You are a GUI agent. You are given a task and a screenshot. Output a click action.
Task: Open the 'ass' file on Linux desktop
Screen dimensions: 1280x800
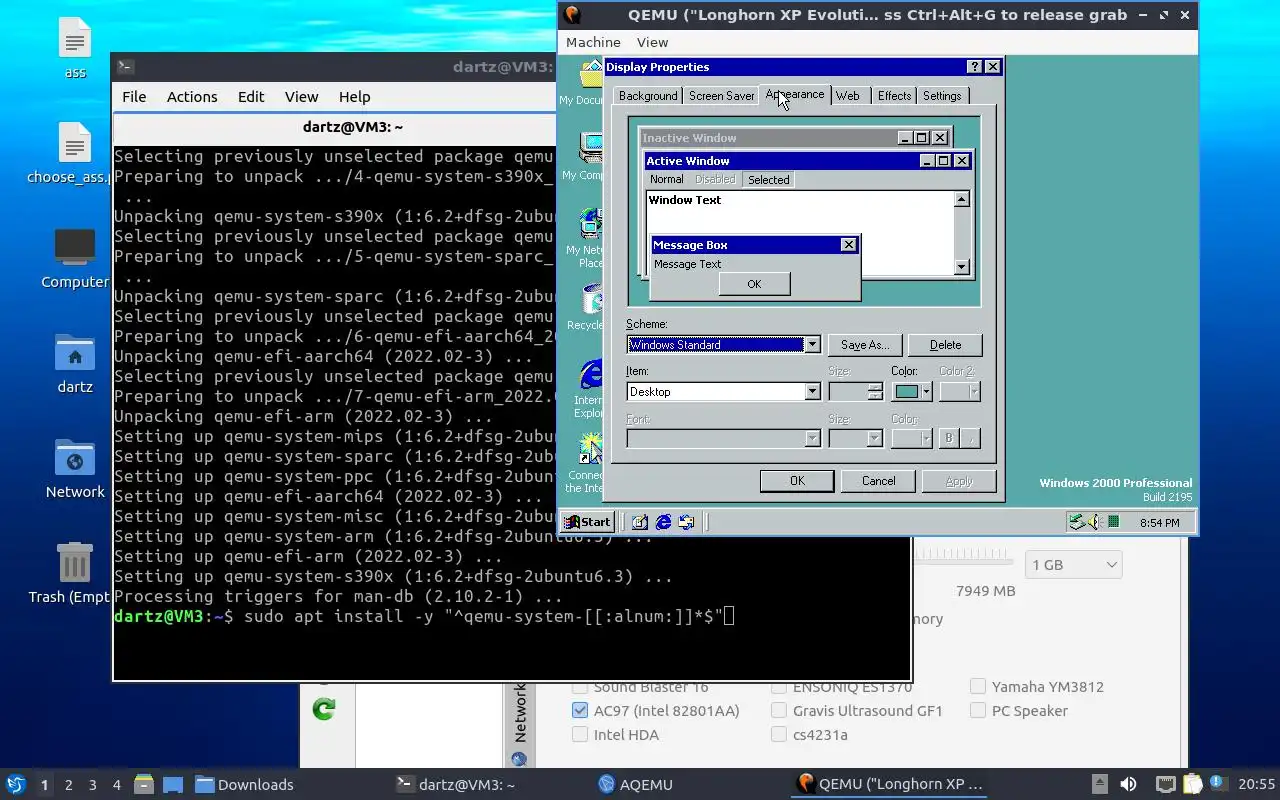75,49
